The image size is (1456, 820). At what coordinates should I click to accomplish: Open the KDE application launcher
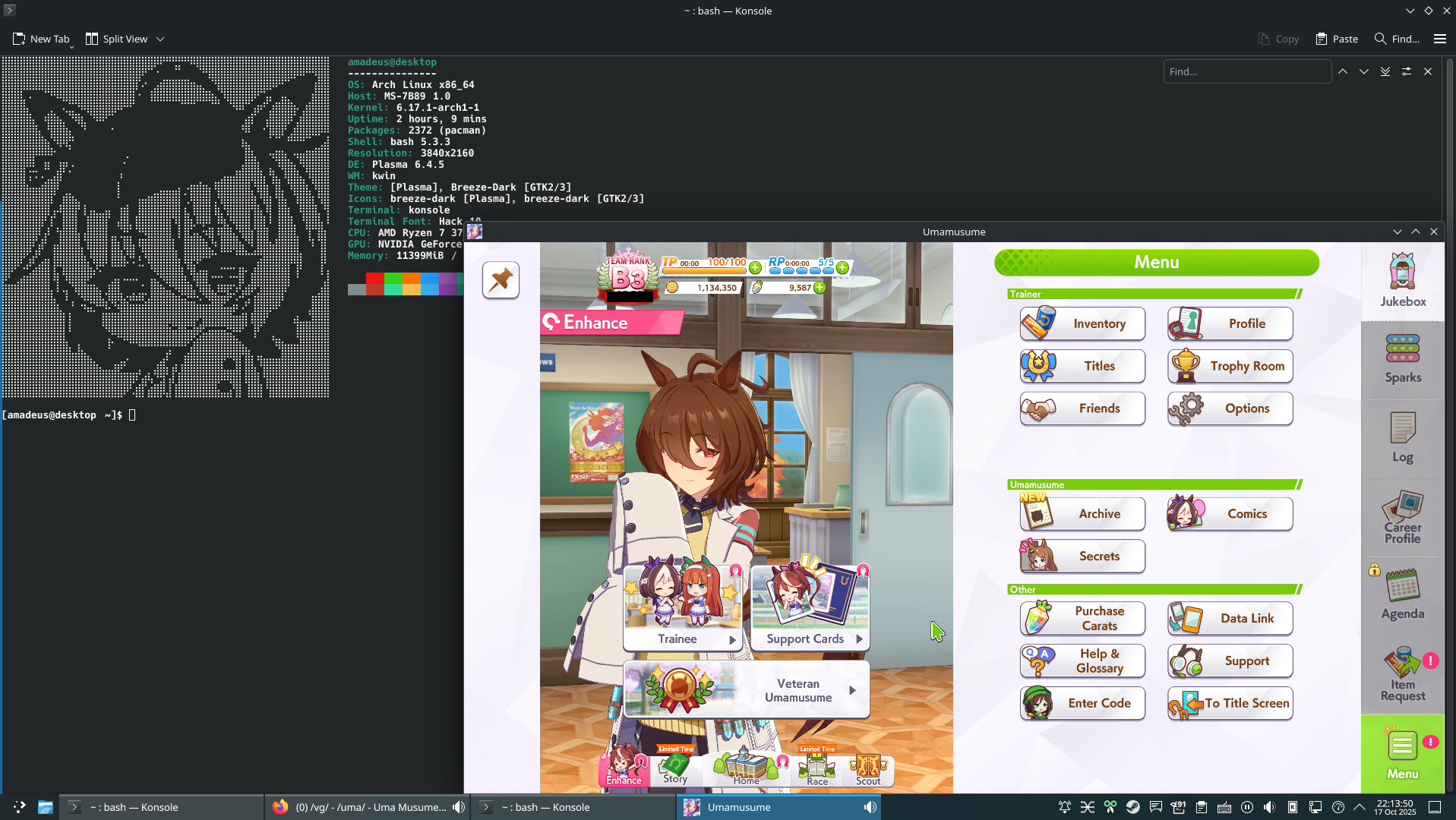tap(19, 807)
